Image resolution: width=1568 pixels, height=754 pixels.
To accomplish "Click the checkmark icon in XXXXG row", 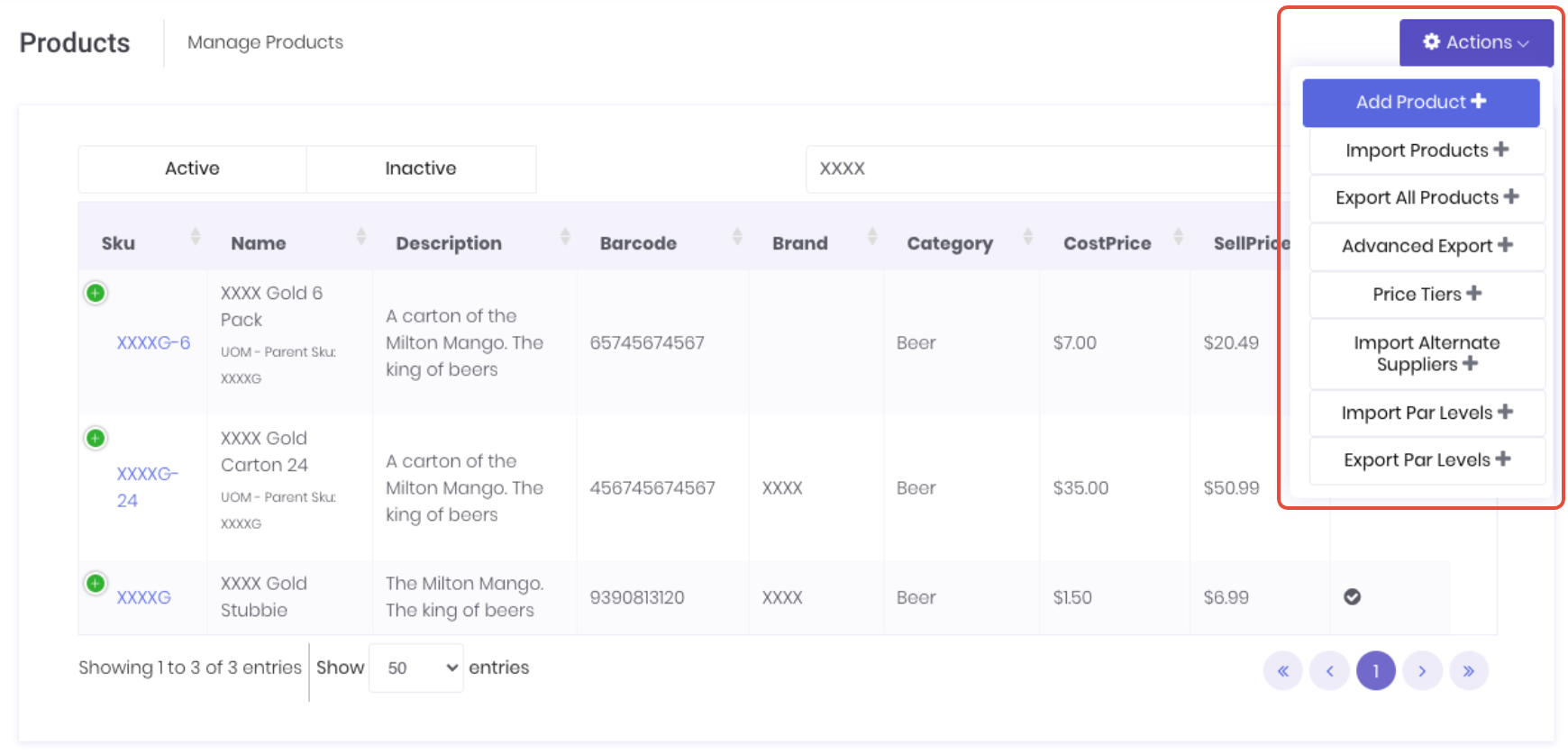I will point(1352,596).
